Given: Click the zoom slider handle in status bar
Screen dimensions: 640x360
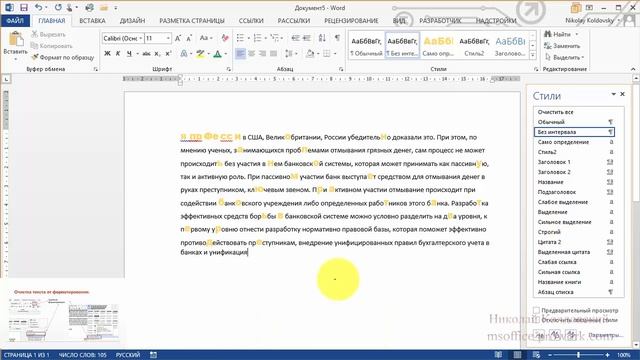Looking at the screenshot, I should 578,355.
